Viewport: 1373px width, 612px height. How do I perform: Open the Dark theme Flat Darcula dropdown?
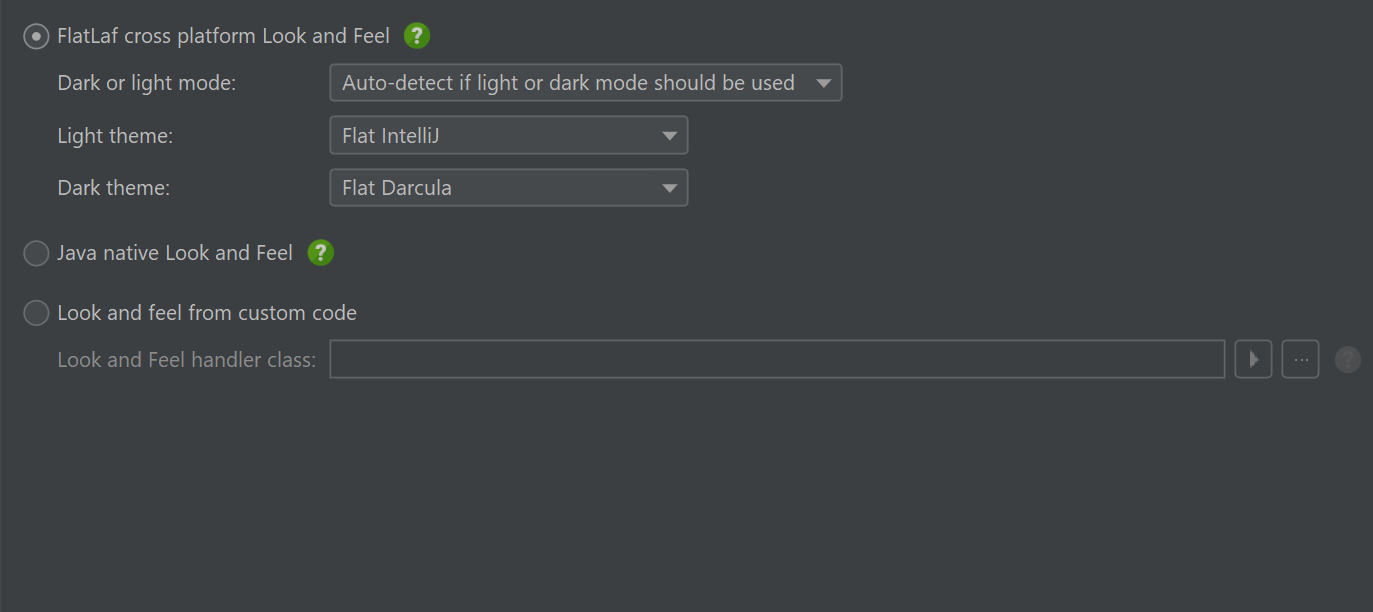509,187
